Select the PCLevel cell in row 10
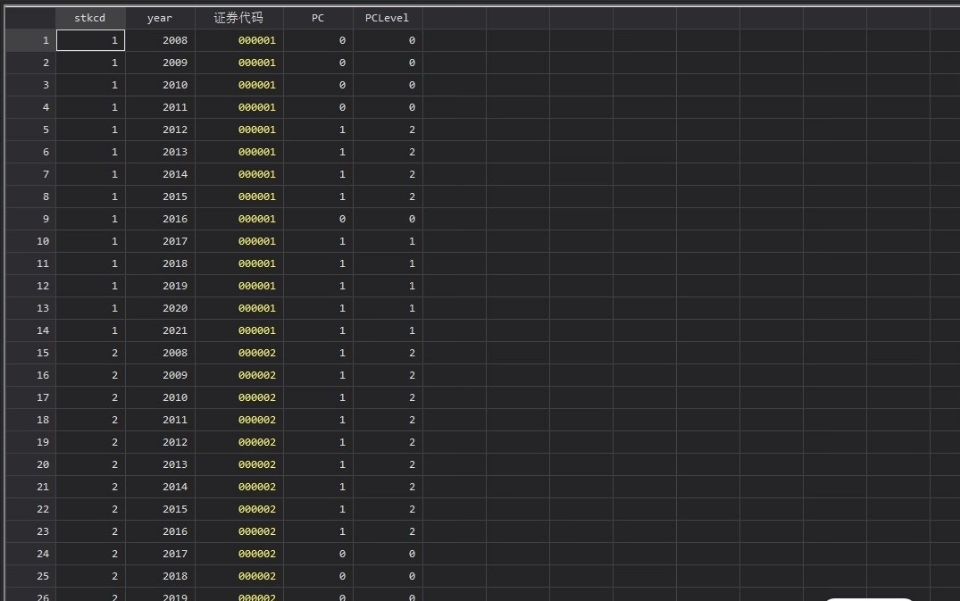 387,241
